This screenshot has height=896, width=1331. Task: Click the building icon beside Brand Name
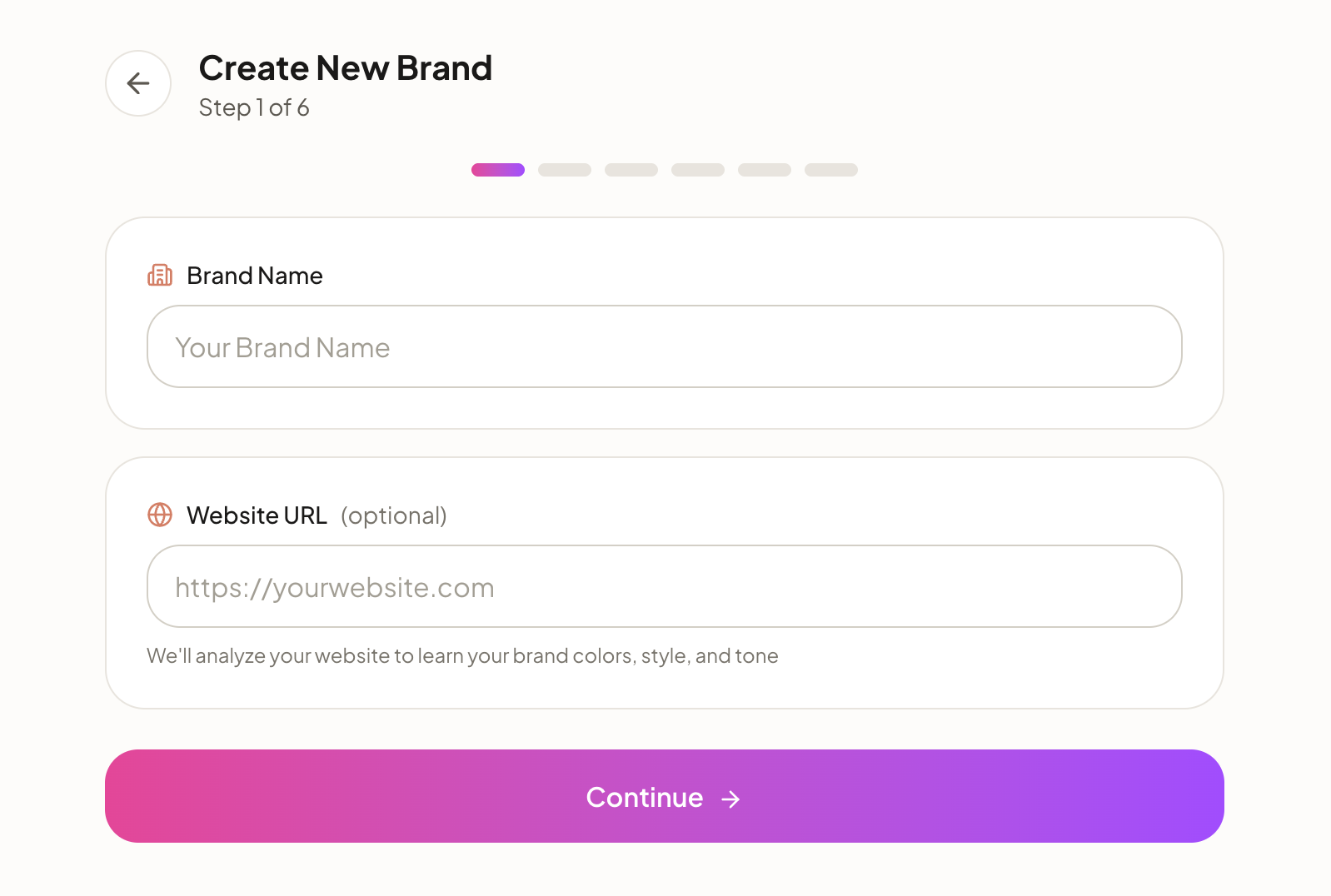click(x=159, y=275)
